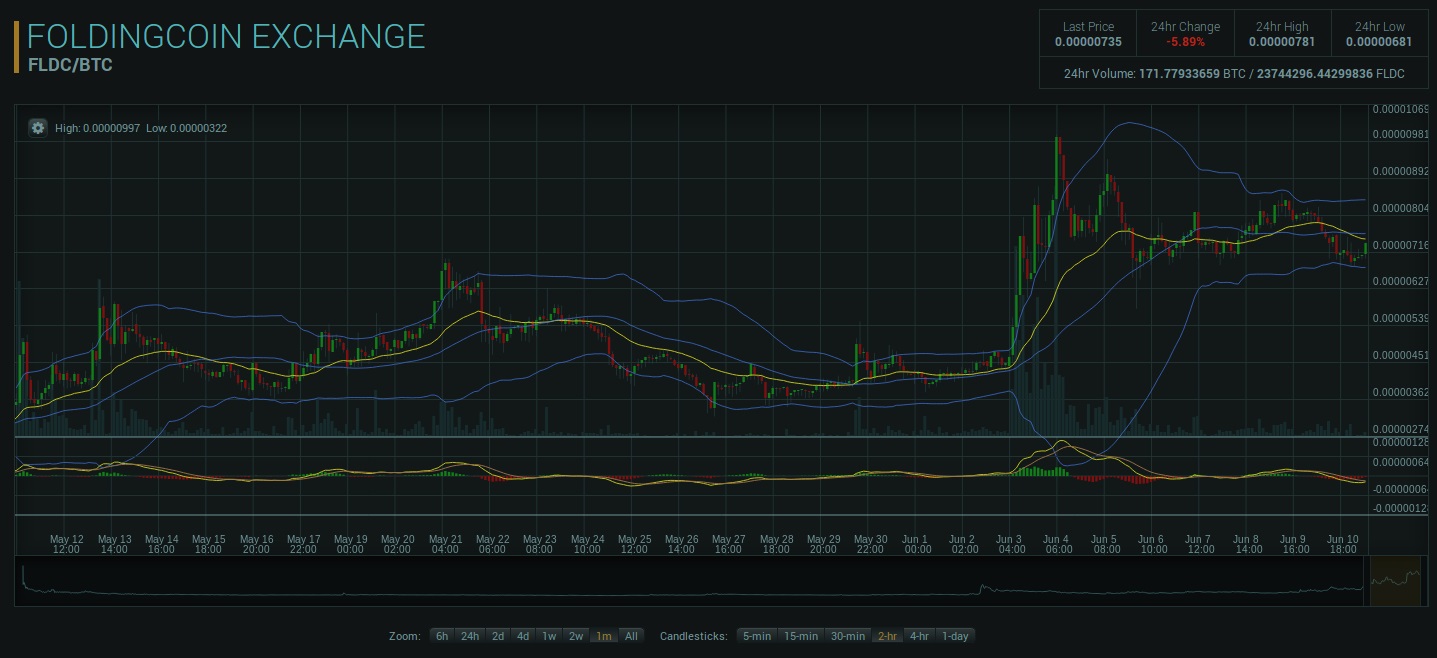
Task: Click the 24hr Low value 0.00000681
Action: [1380, 42]
